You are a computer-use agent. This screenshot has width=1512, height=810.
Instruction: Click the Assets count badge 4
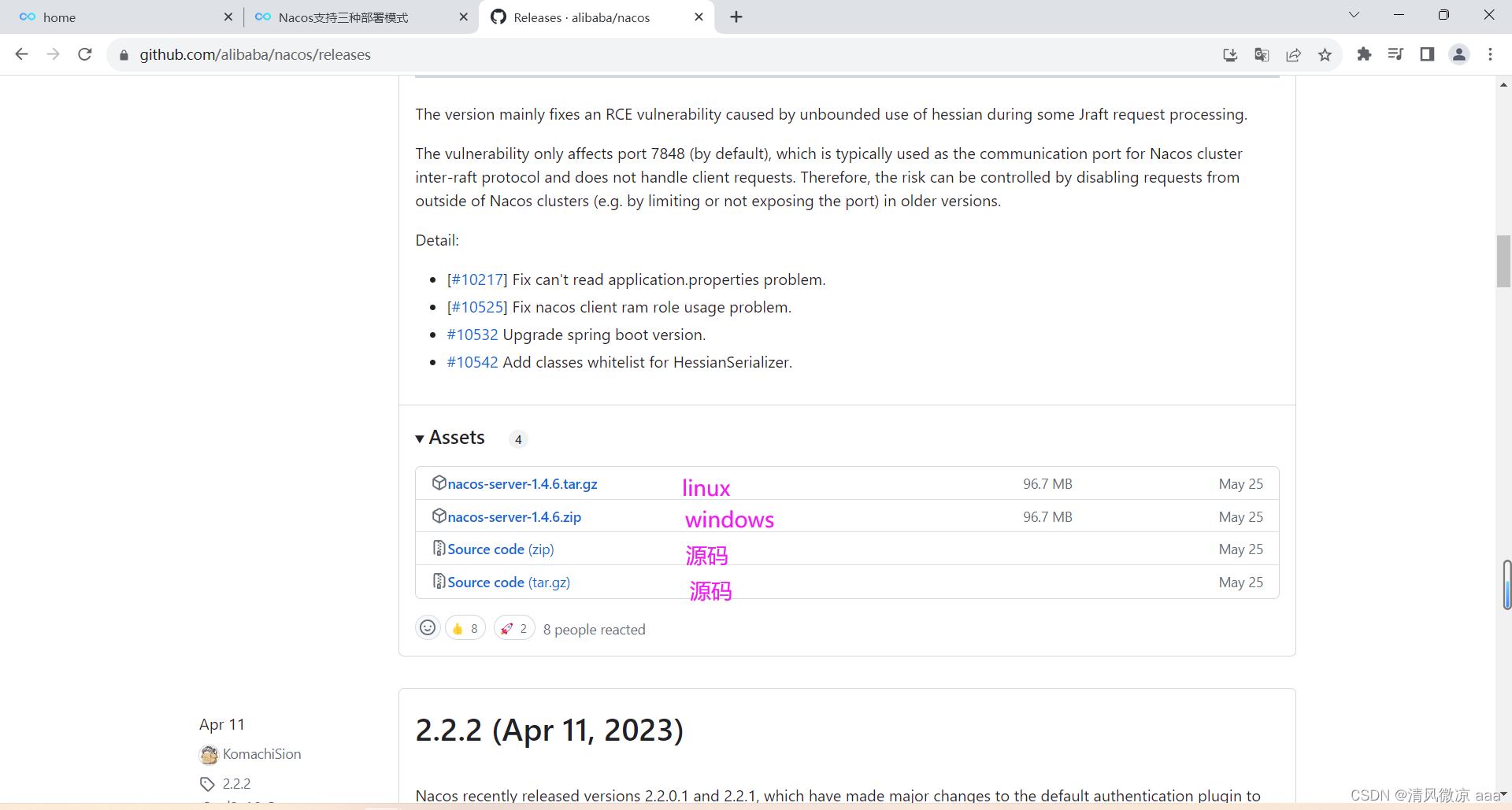click(518, 439)
